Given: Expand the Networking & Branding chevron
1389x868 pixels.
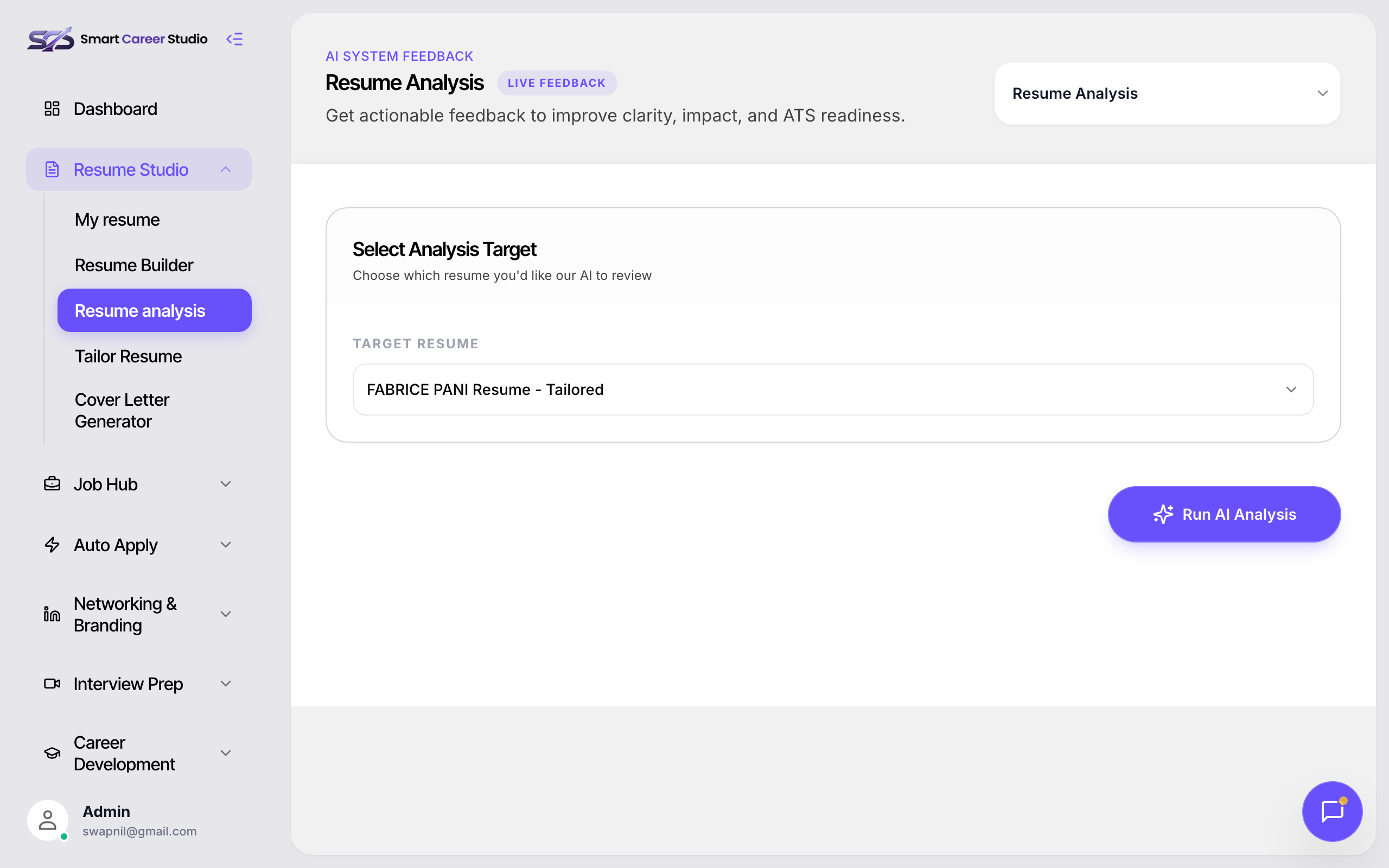Looking at the screenshot, I should [226, 614].
